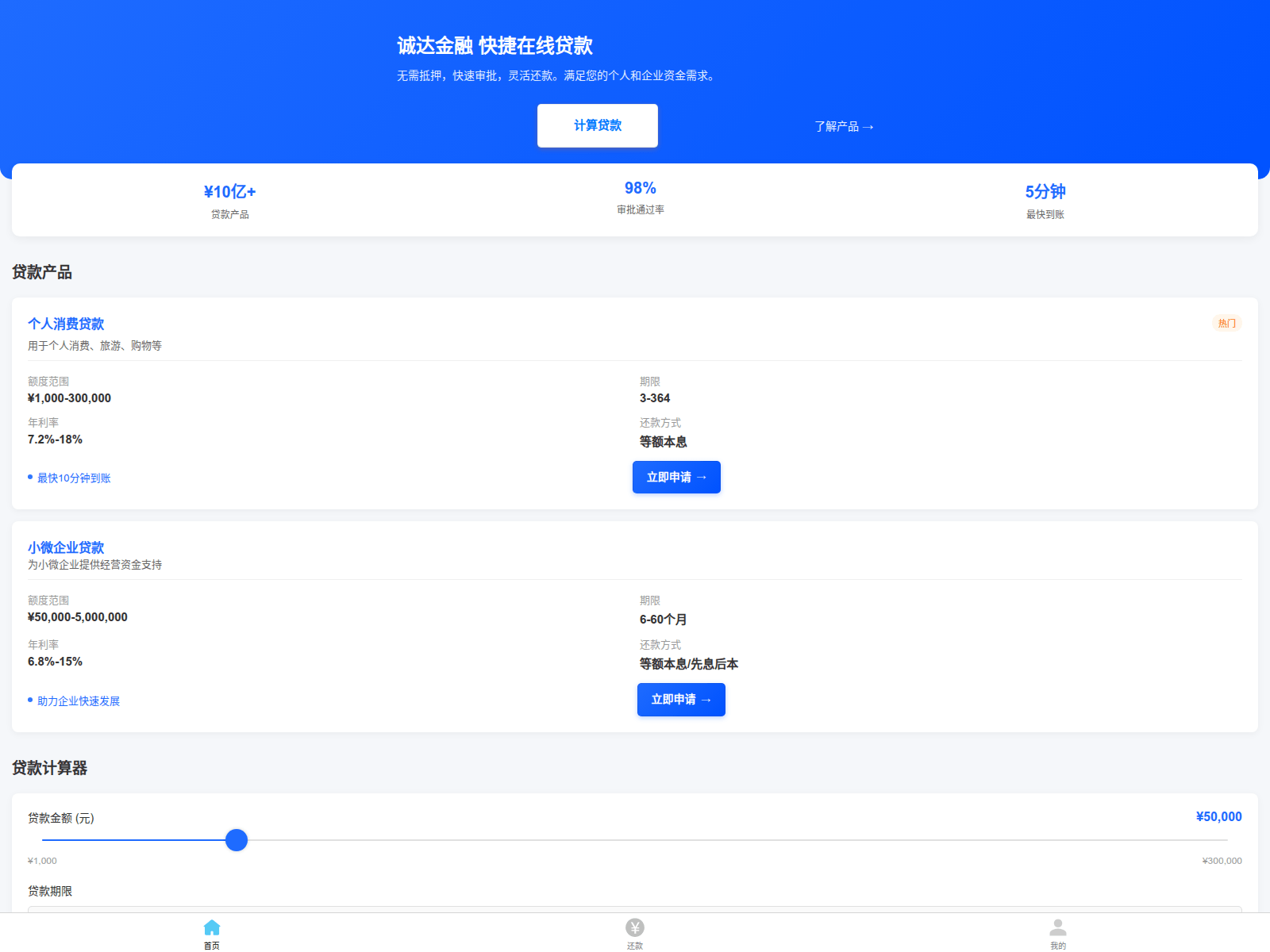This screenshot has height=952, width=1270.
Task: Select the 7.2%-18% rate value
Action: tap(55, 440)
